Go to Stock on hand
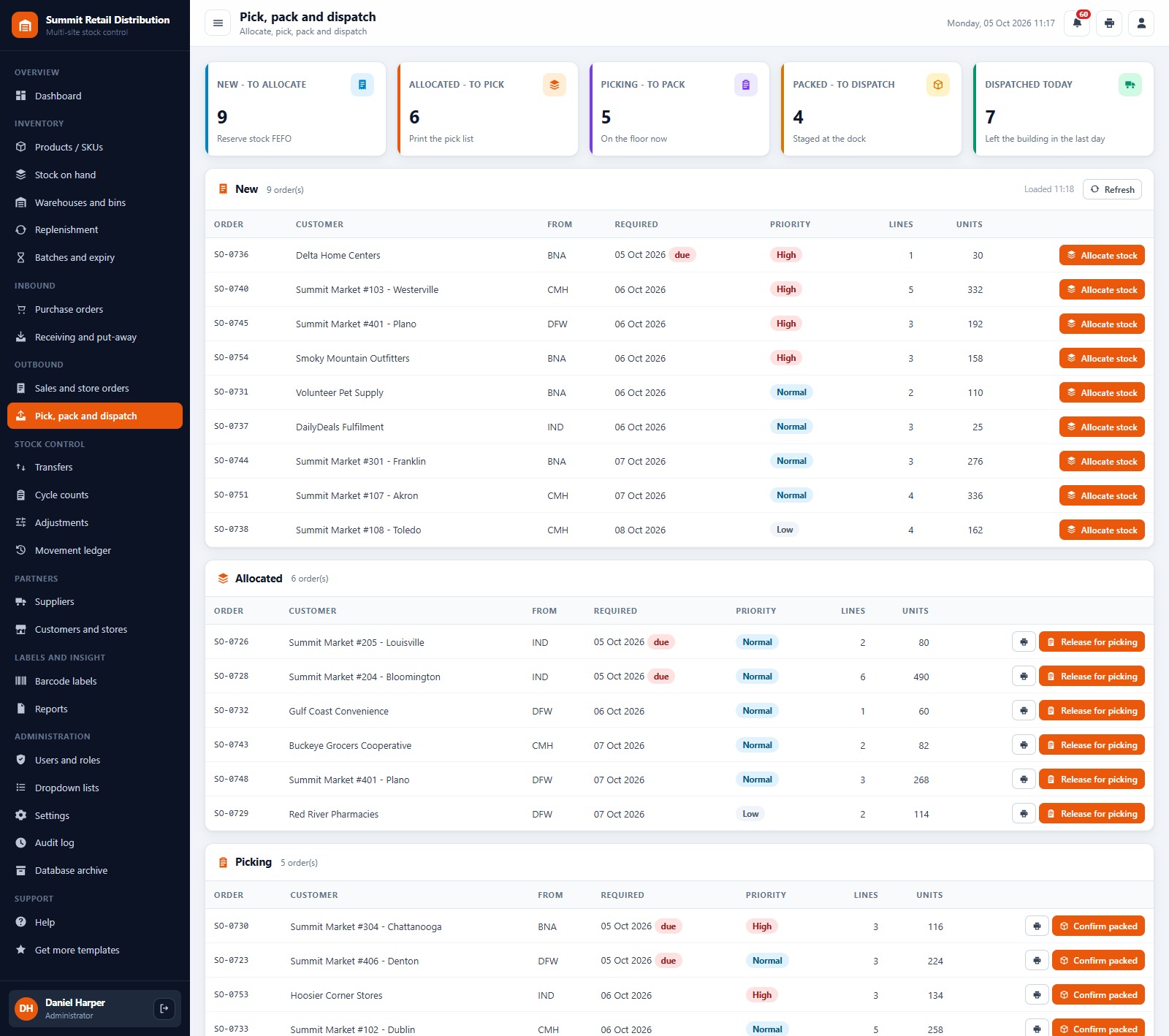1169x1036 pixels. tap(95, 175)
